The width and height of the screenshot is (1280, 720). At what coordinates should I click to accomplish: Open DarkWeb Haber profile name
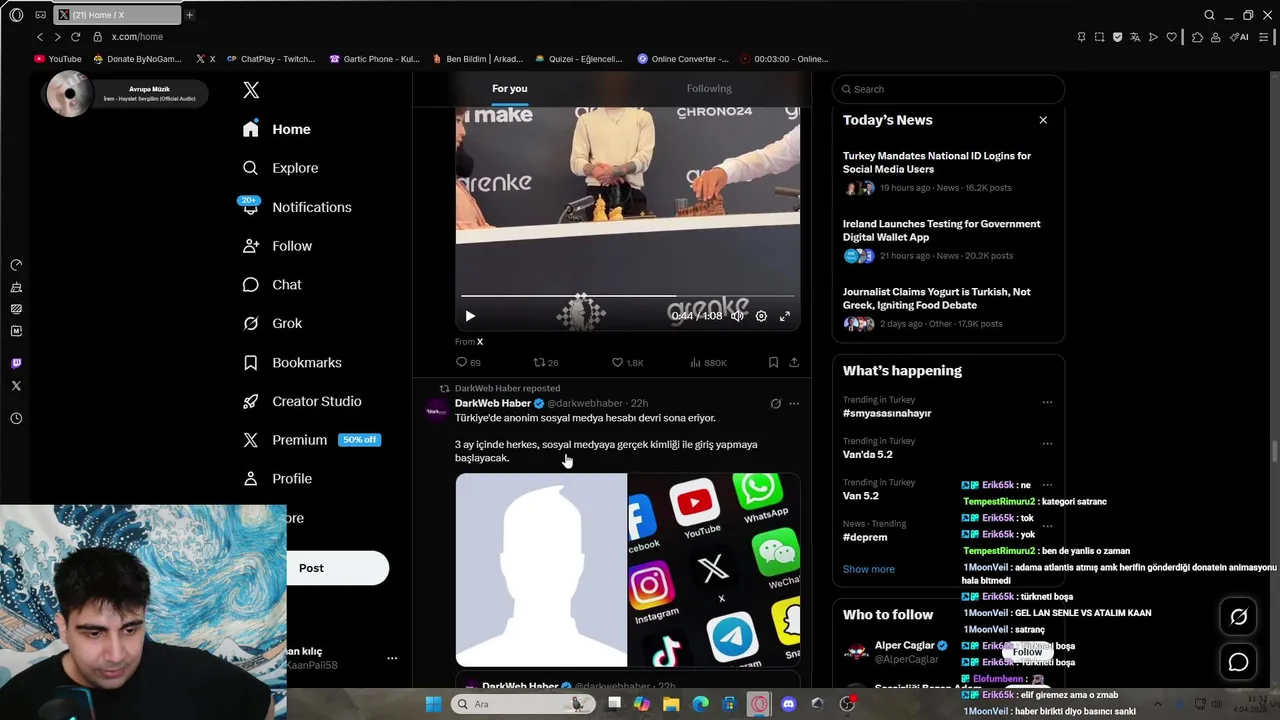click(x=493, y=403)
